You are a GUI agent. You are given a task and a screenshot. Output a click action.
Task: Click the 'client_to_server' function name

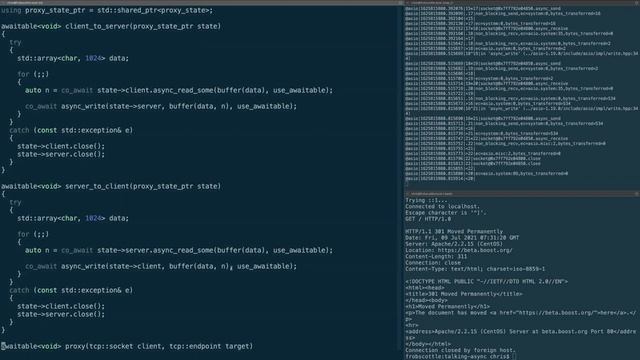pyautogui.click(x=97, y=26)
